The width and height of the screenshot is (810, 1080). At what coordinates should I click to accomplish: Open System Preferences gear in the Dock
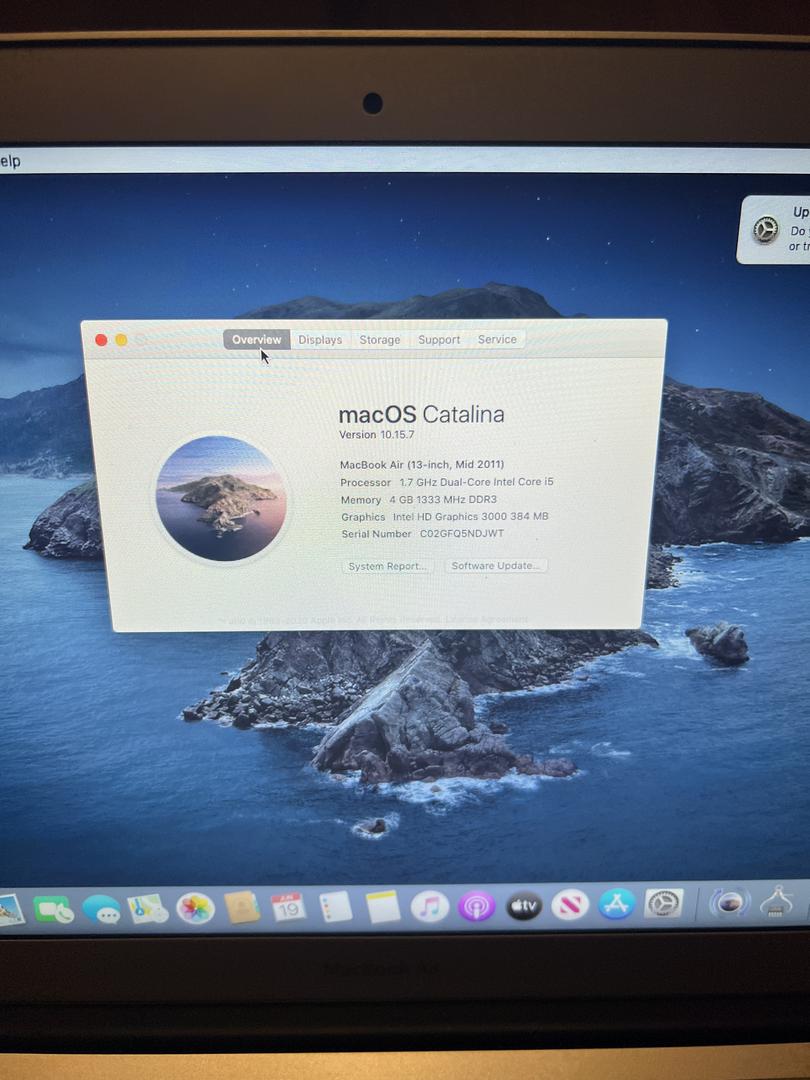[664, 904]
